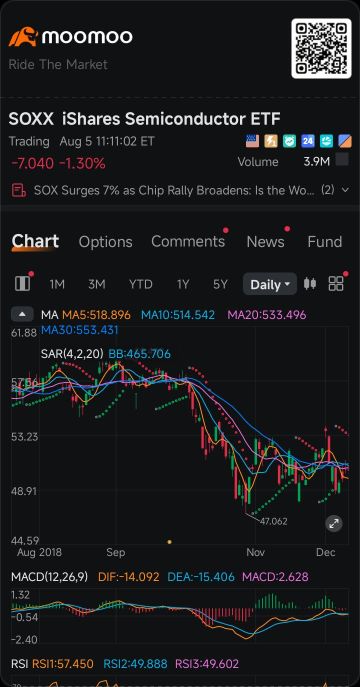This screenshot has width=360, height=687.
Task: Tap the gray square beside volume 3.9M
Action: 342,160
